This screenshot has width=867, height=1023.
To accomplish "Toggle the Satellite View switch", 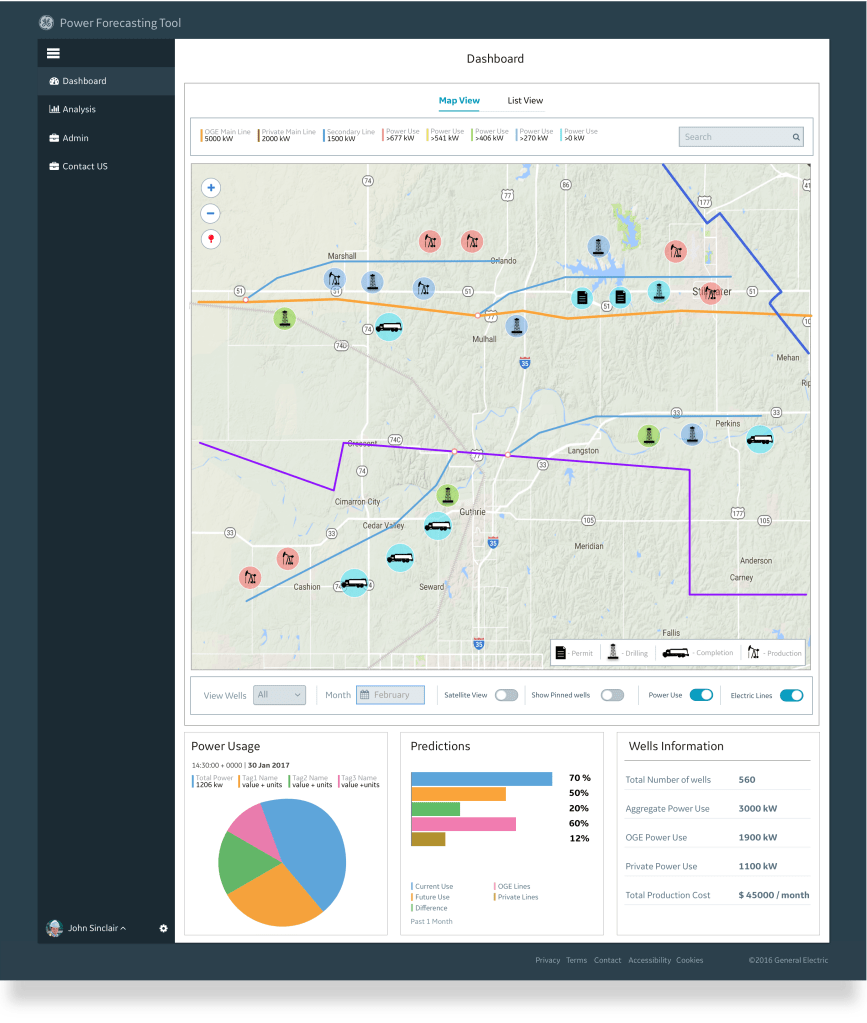I will point(506,695).
